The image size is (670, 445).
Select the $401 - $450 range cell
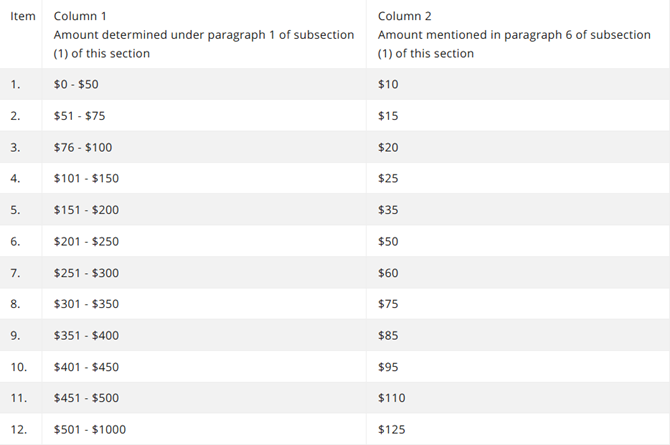click(86, 367)
